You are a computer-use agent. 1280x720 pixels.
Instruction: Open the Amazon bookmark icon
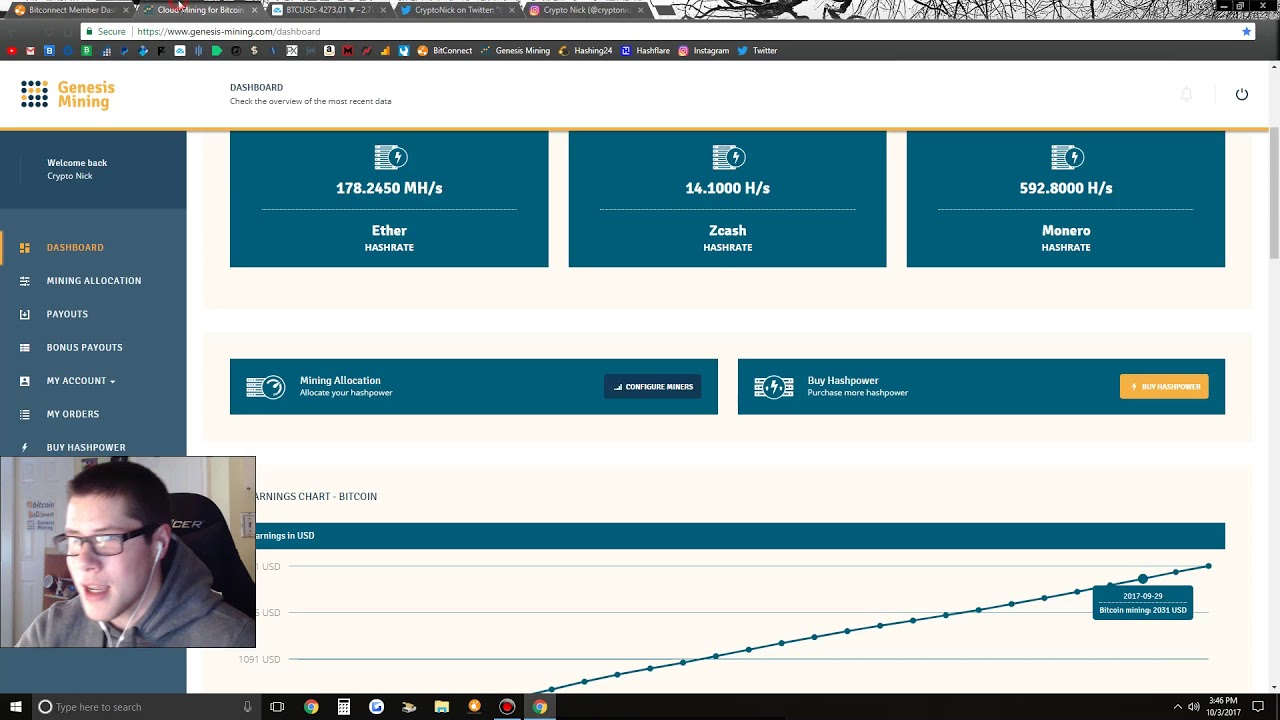[x=329, y=50]
